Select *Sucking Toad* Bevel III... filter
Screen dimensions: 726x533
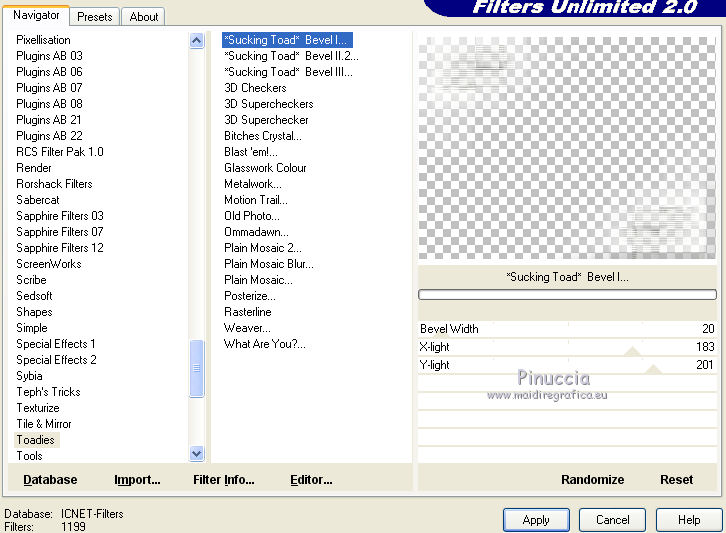(x=288, y=72)
